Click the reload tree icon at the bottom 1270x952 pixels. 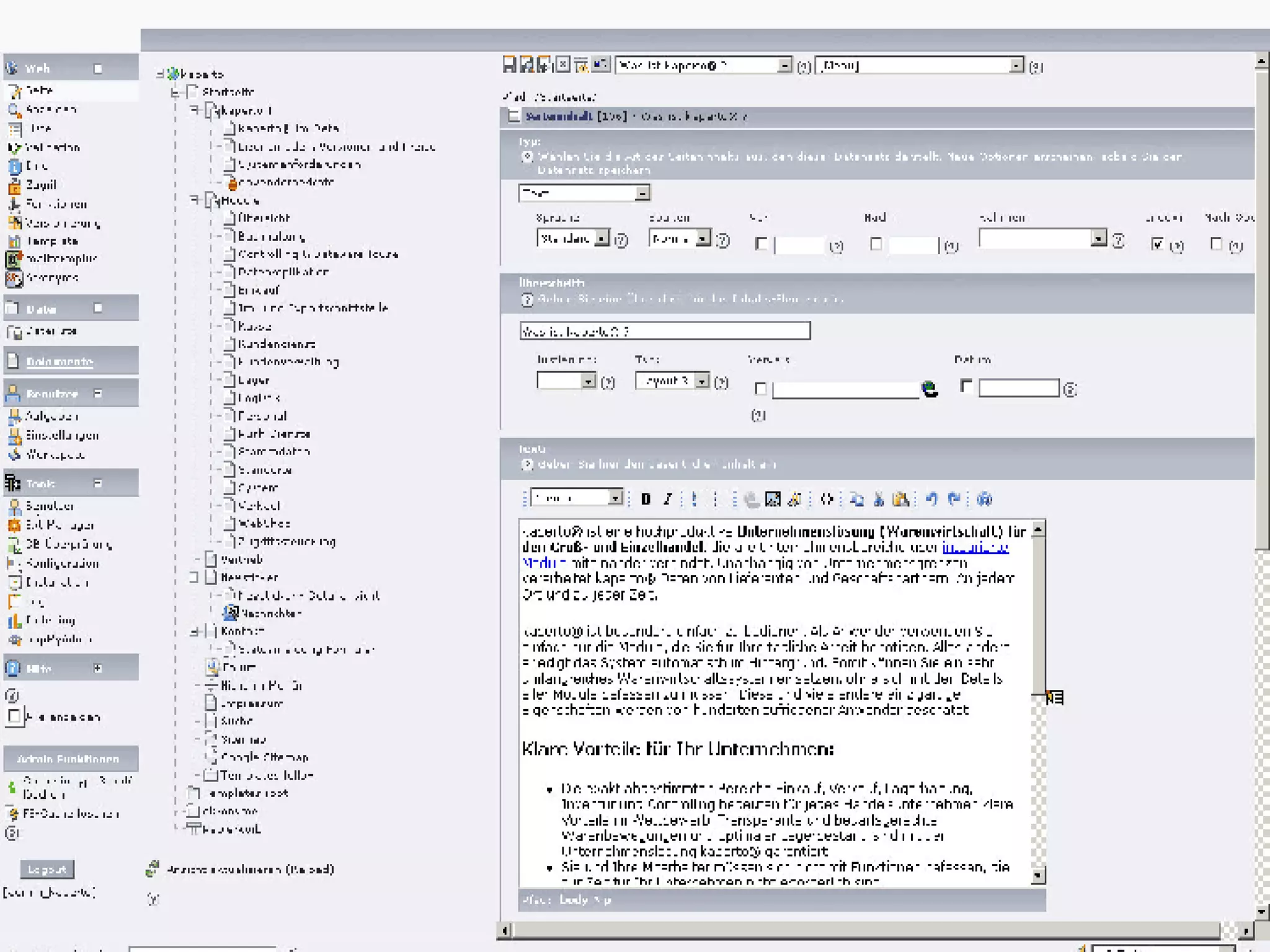pos(153,869)
